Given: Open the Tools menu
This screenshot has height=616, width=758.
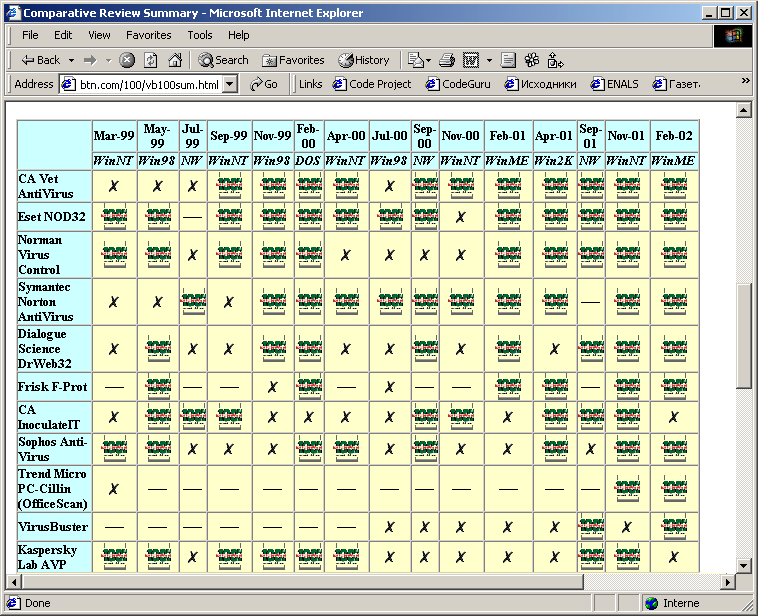Looking at the screenshot, I should pyautogui.click(x=200, y=35).
